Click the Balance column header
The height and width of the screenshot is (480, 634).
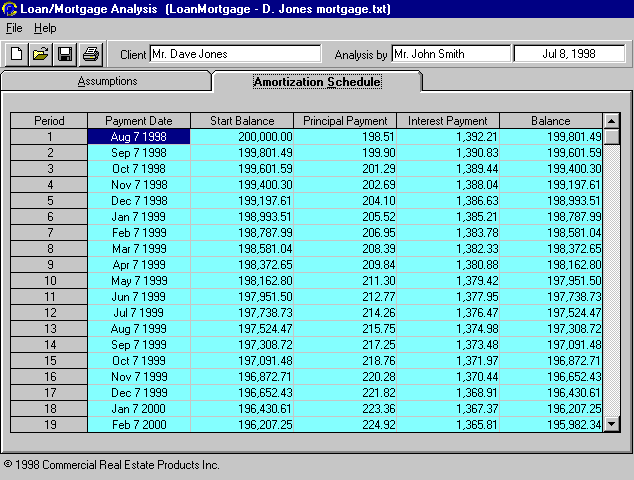[551, 121]
